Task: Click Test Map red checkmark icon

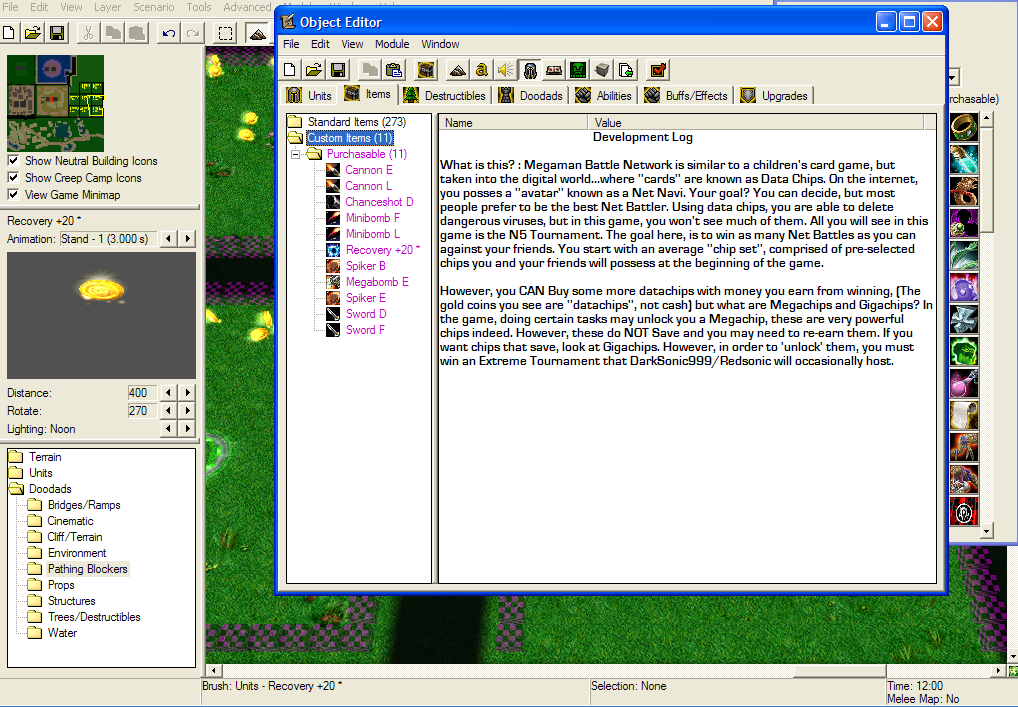Action: [658, 70]
